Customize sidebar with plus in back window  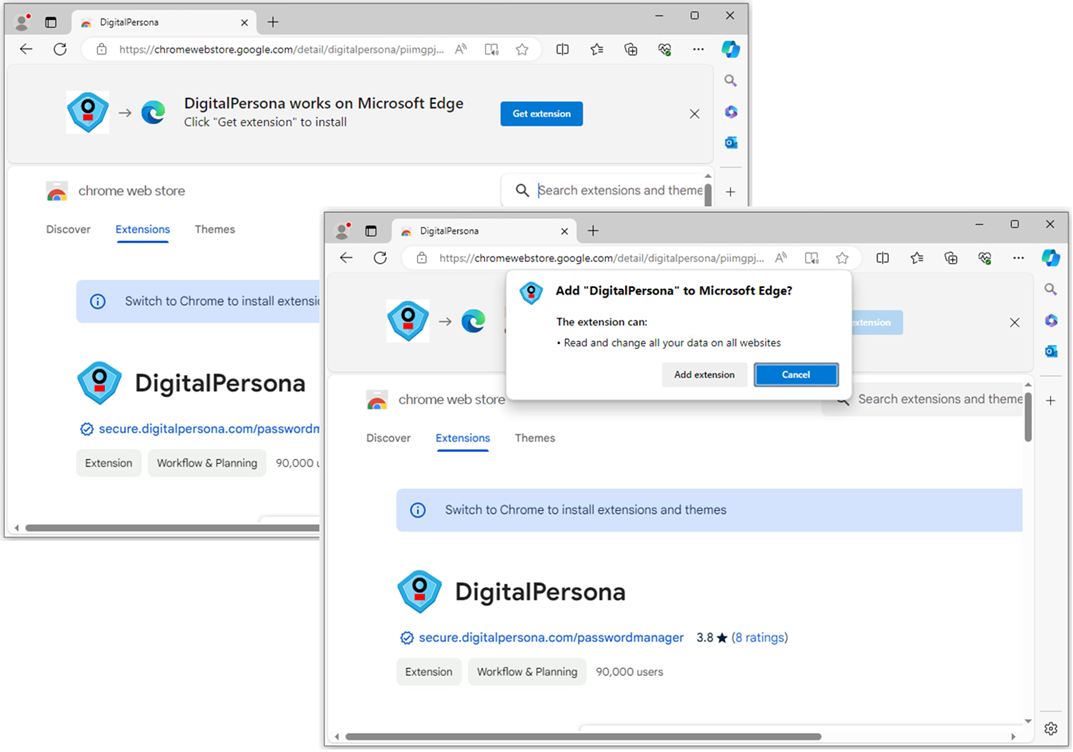point(731,192)
